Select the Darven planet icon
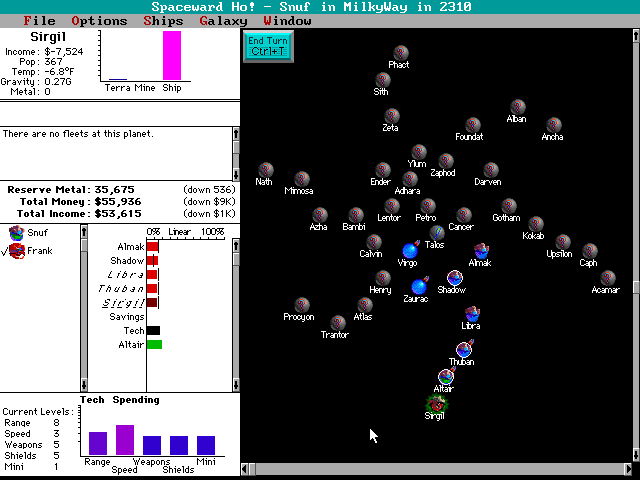 point(491,170)
